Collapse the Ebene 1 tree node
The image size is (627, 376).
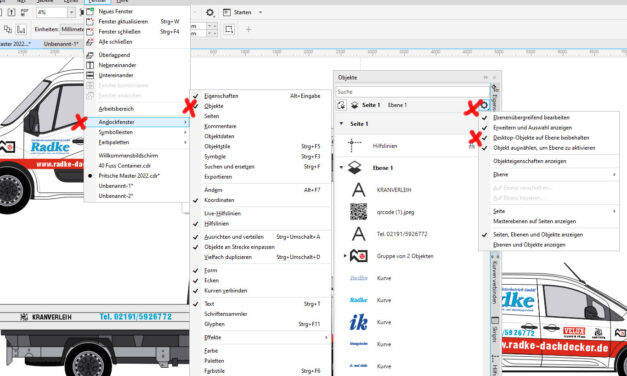click(x=341, y=168)
